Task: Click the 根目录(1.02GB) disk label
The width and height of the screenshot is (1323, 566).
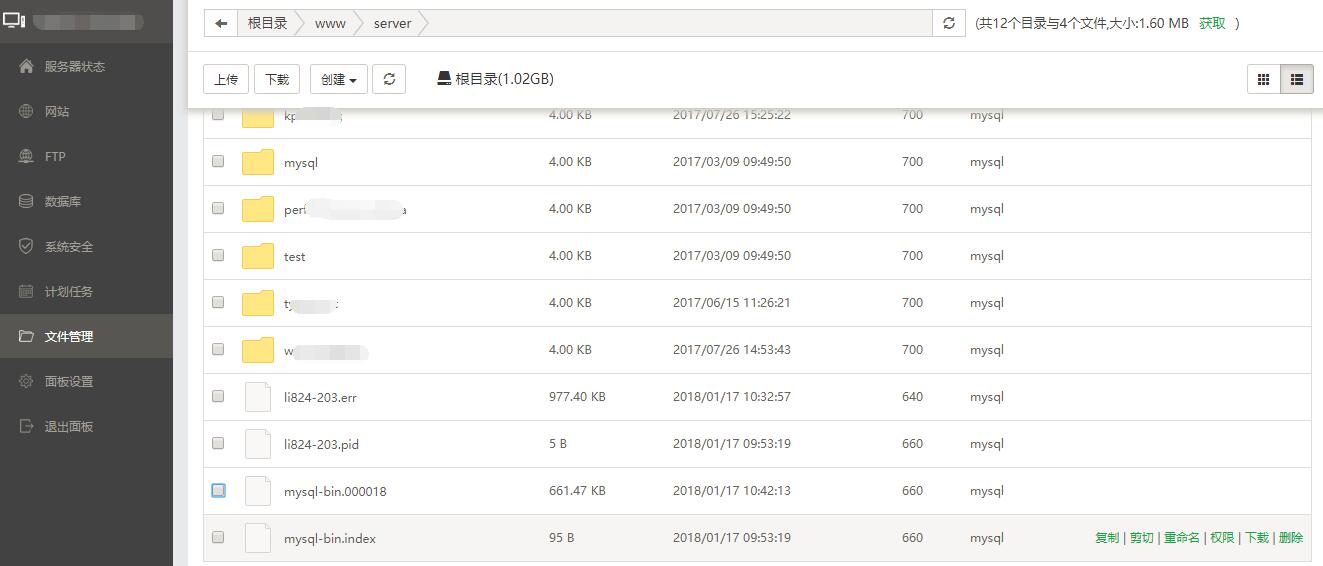Action: click(x=504, y=79)
